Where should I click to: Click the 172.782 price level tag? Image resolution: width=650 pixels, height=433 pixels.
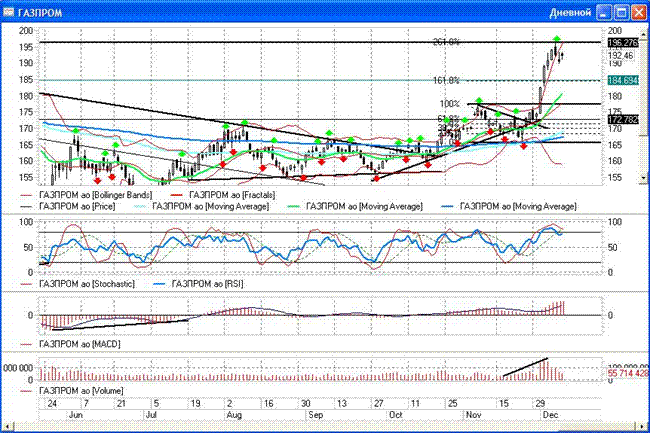(623, 120)
